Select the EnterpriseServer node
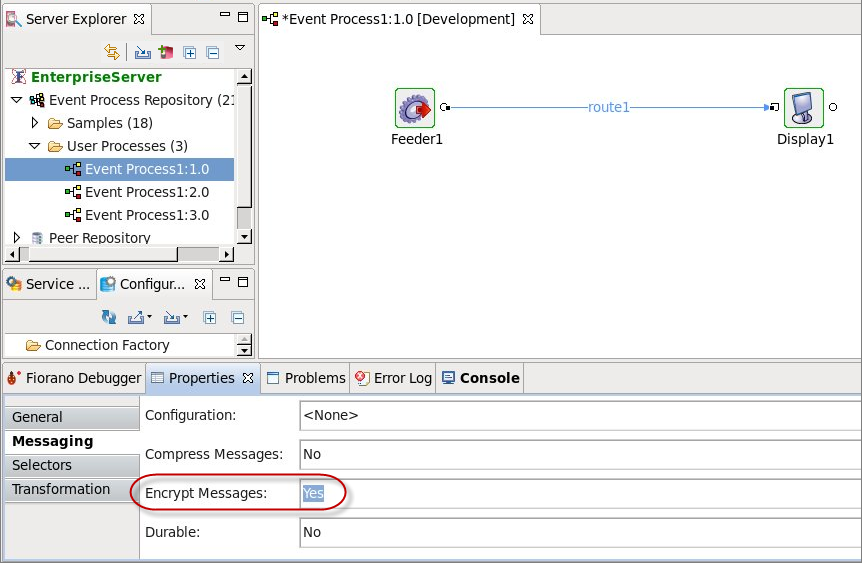The width and height of the screenshot is (862, 563). coord(96,77)
